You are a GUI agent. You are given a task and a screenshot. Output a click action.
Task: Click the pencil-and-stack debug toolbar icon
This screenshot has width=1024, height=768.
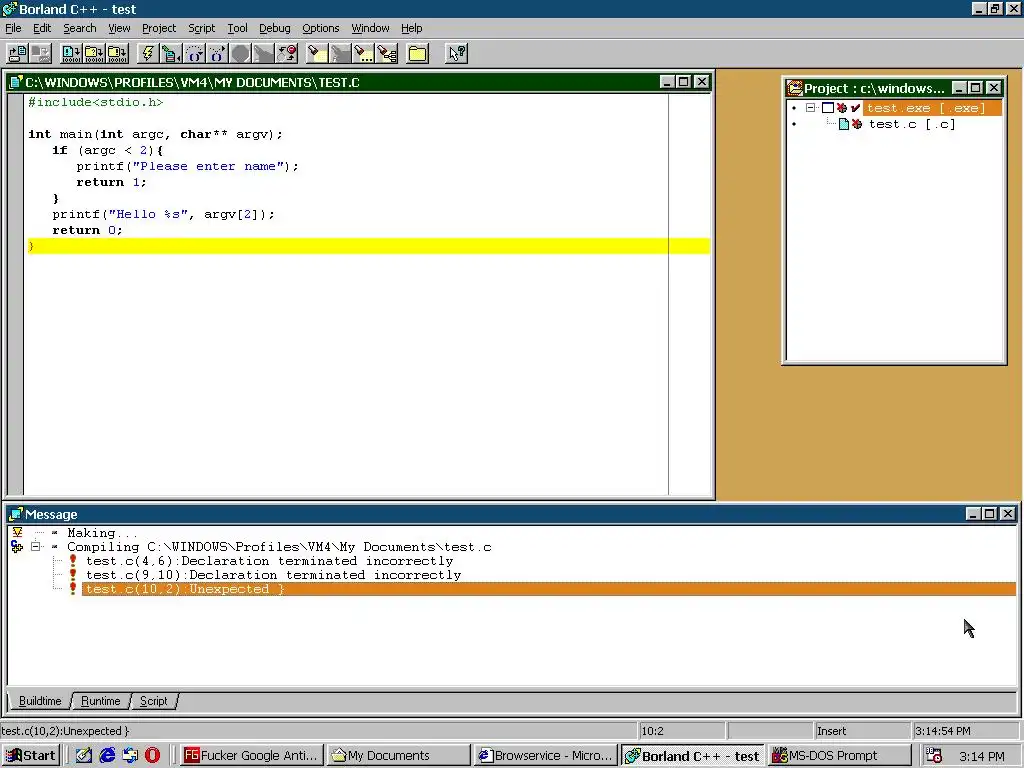[171, 54]
